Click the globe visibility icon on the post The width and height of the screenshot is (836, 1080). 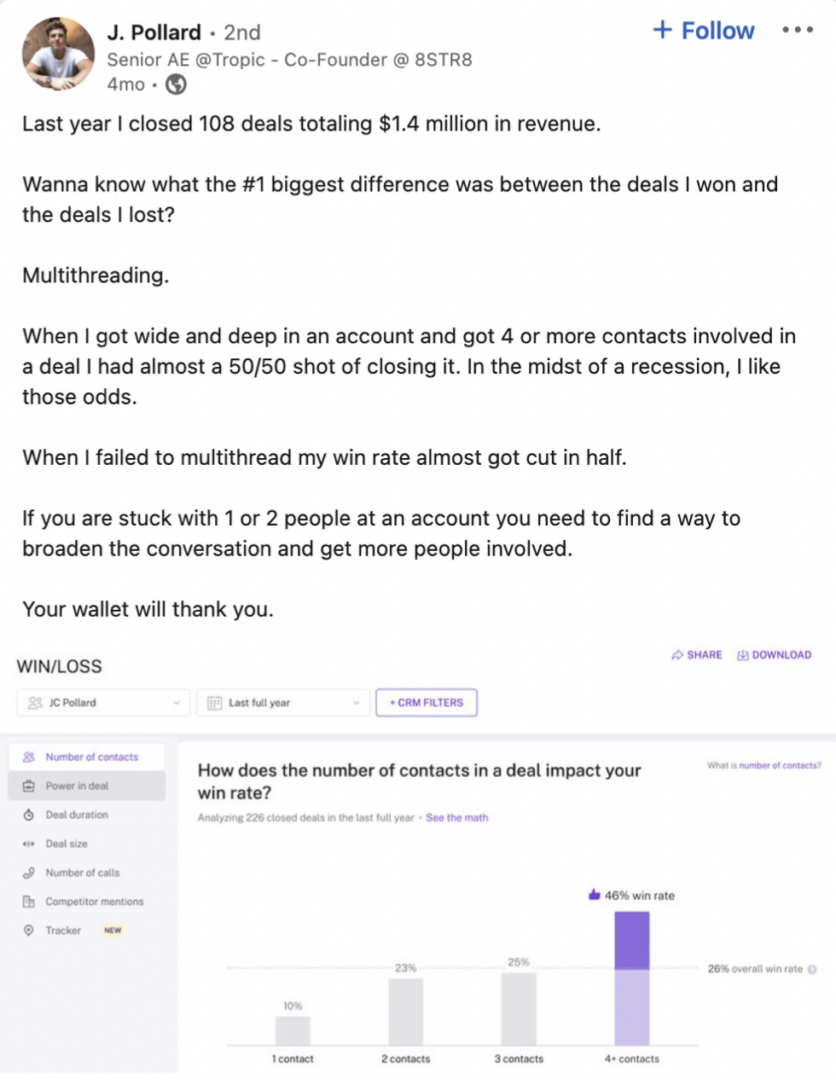(178, 85)
